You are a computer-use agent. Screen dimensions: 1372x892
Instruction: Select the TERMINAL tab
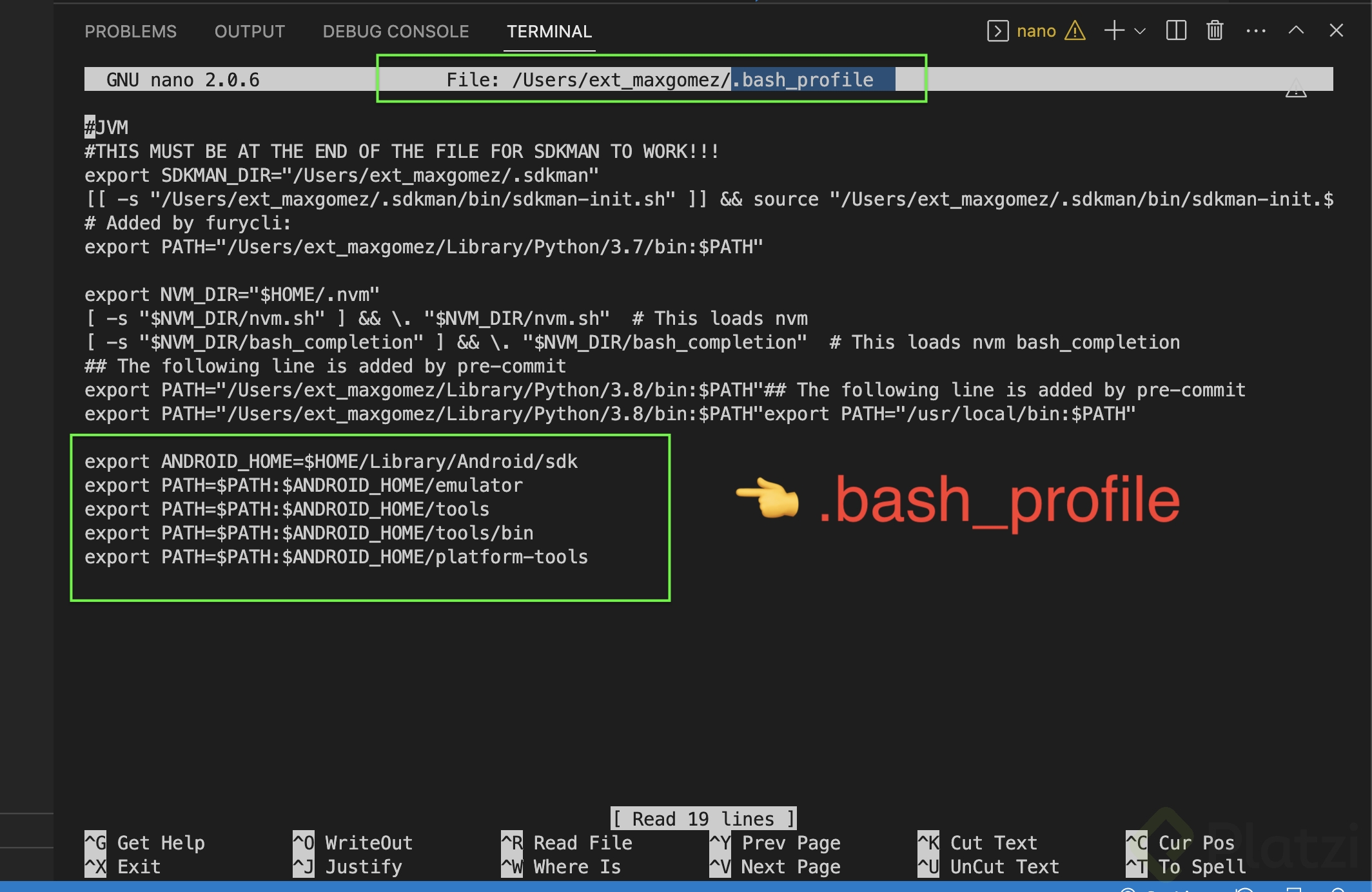click(x=549, y=32)
